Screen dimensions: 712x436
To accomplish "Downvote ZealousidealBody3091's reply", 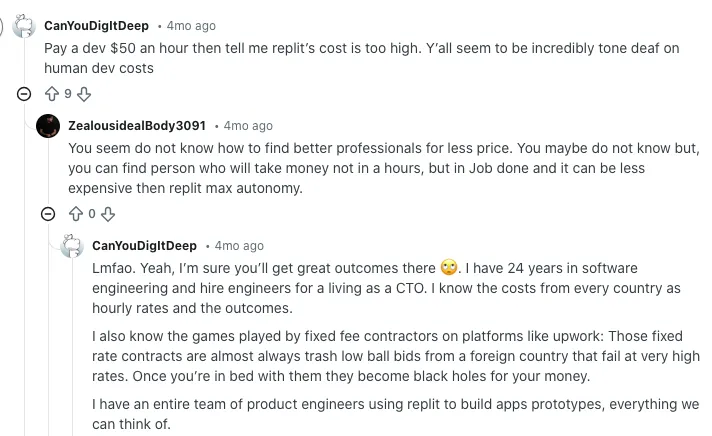I will tap(108, 213).
